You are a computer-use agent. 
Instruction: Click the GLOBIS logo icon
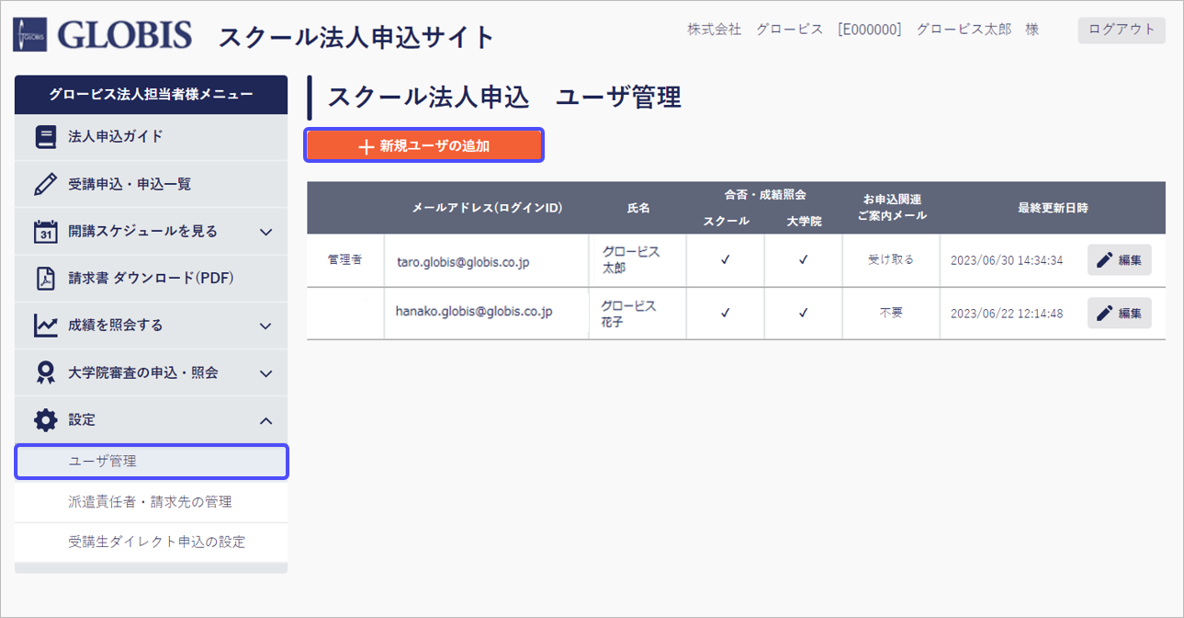click(30, 35)
